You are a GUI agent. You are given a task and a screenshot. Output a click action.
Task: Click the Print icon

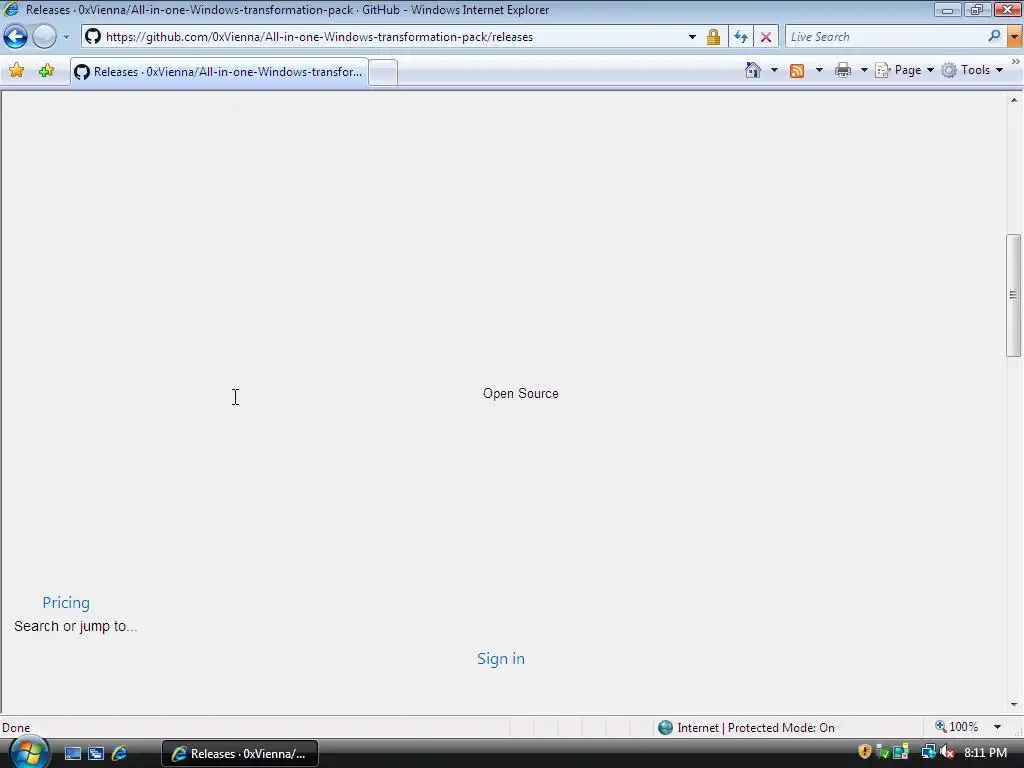842,70
